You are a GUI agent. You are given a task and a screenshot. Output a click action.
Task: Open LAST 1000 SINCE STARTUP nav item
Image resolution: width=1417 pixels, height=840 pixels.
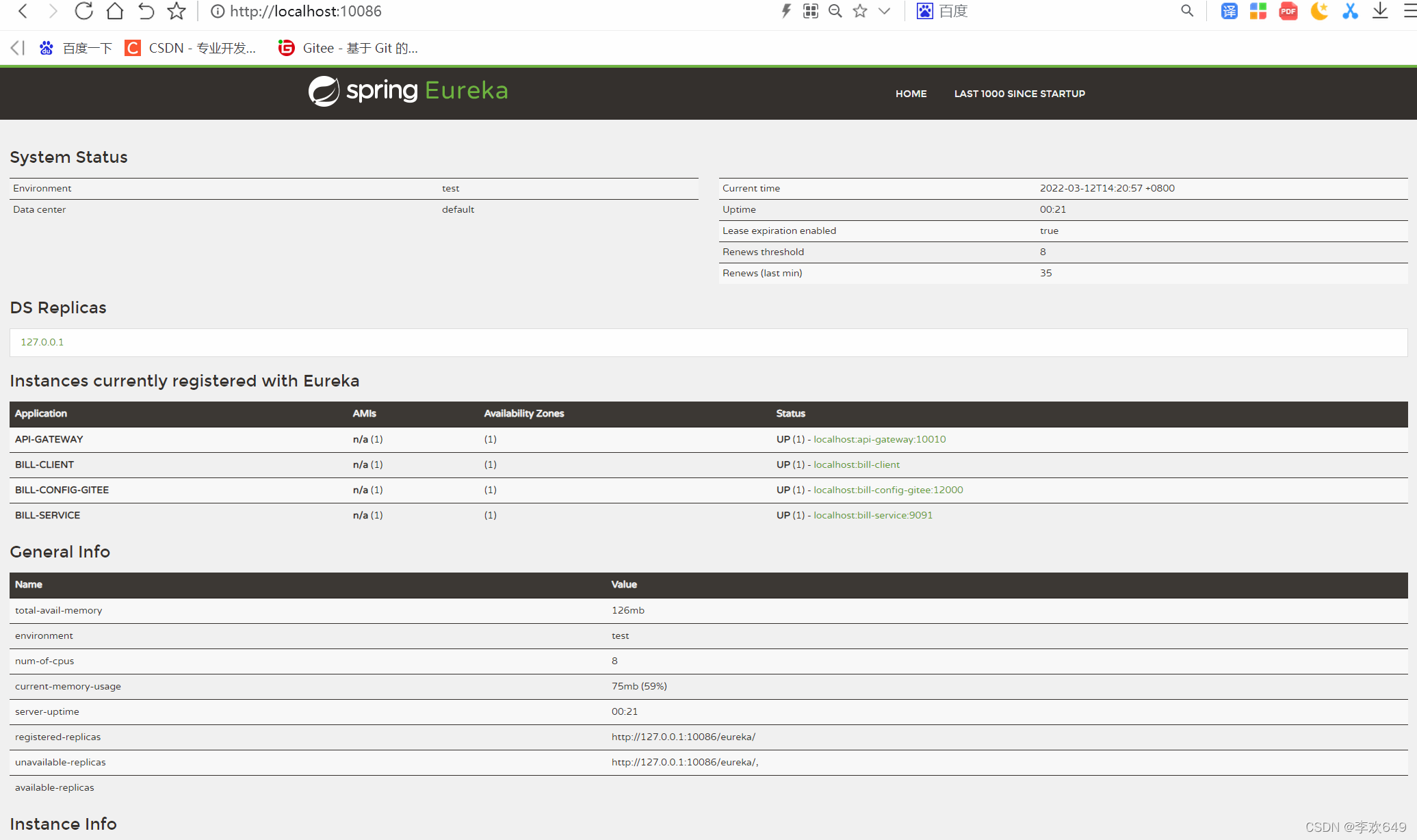(x=1019, y=94)
